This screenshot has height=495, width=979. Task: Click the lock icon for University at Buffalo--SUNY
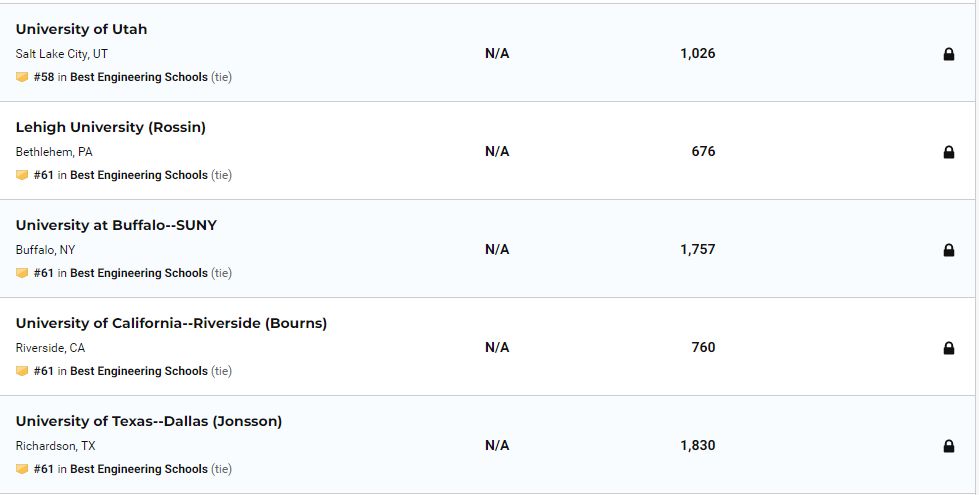click(x=949, y=250)
